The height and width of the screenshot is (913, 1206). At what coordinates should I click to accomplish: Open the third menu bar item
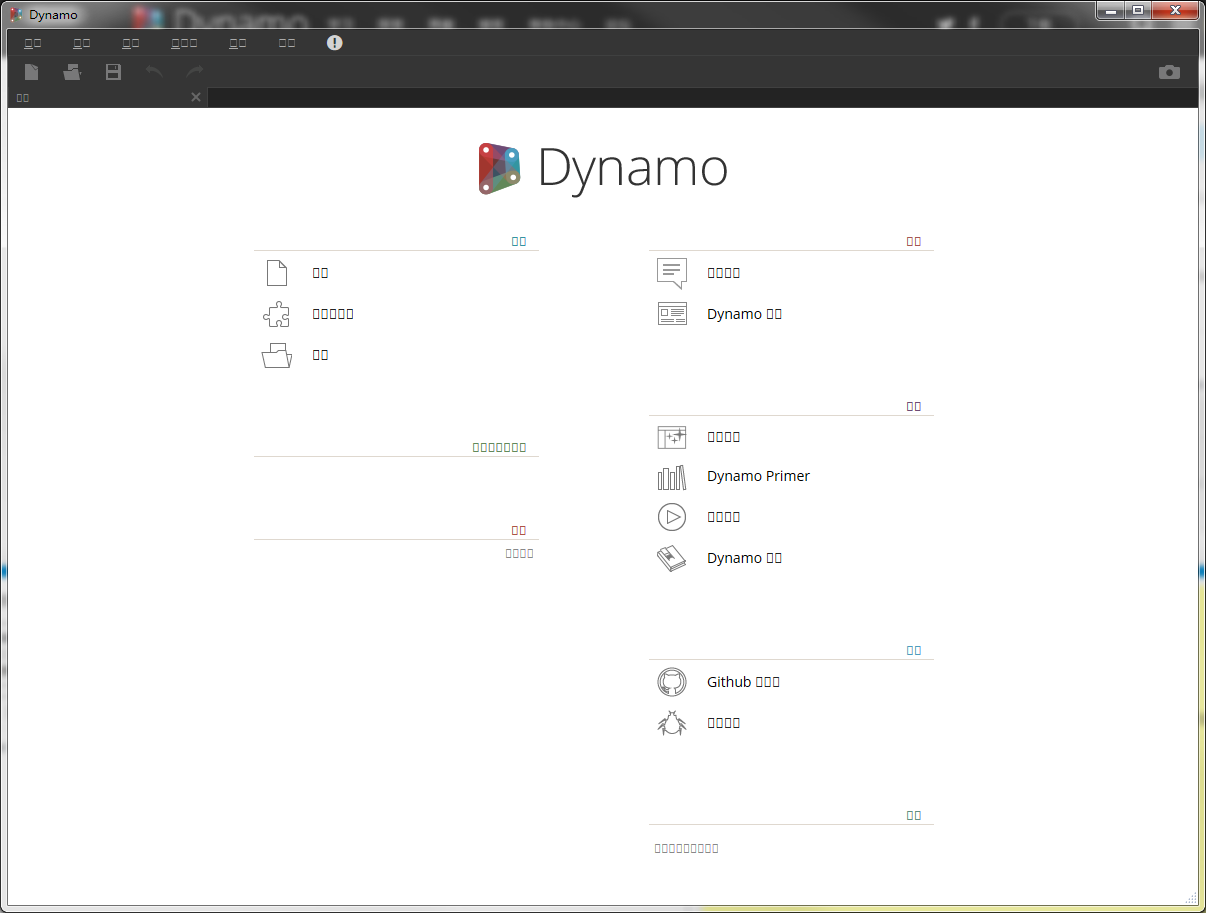pyautogui.click(x=131, y=43)
